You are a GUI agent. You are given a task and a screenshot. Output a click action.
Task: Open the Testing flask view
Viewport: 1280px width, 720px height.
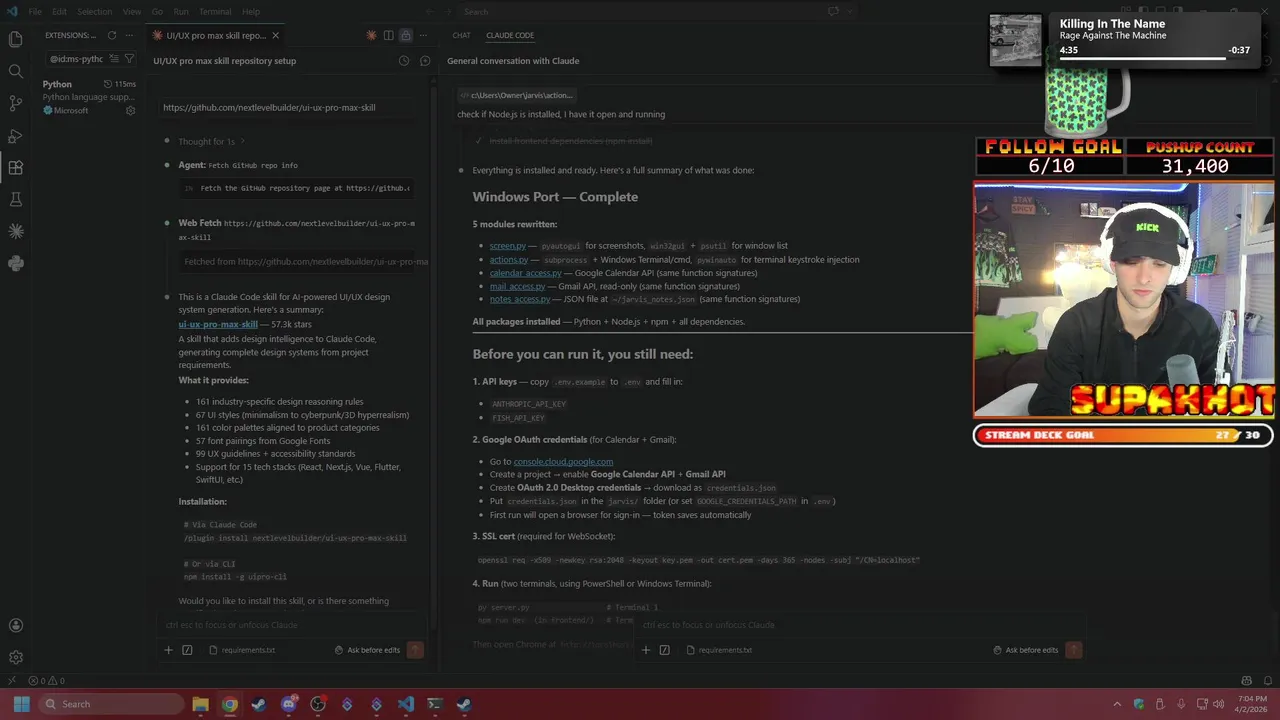[15, 200]
